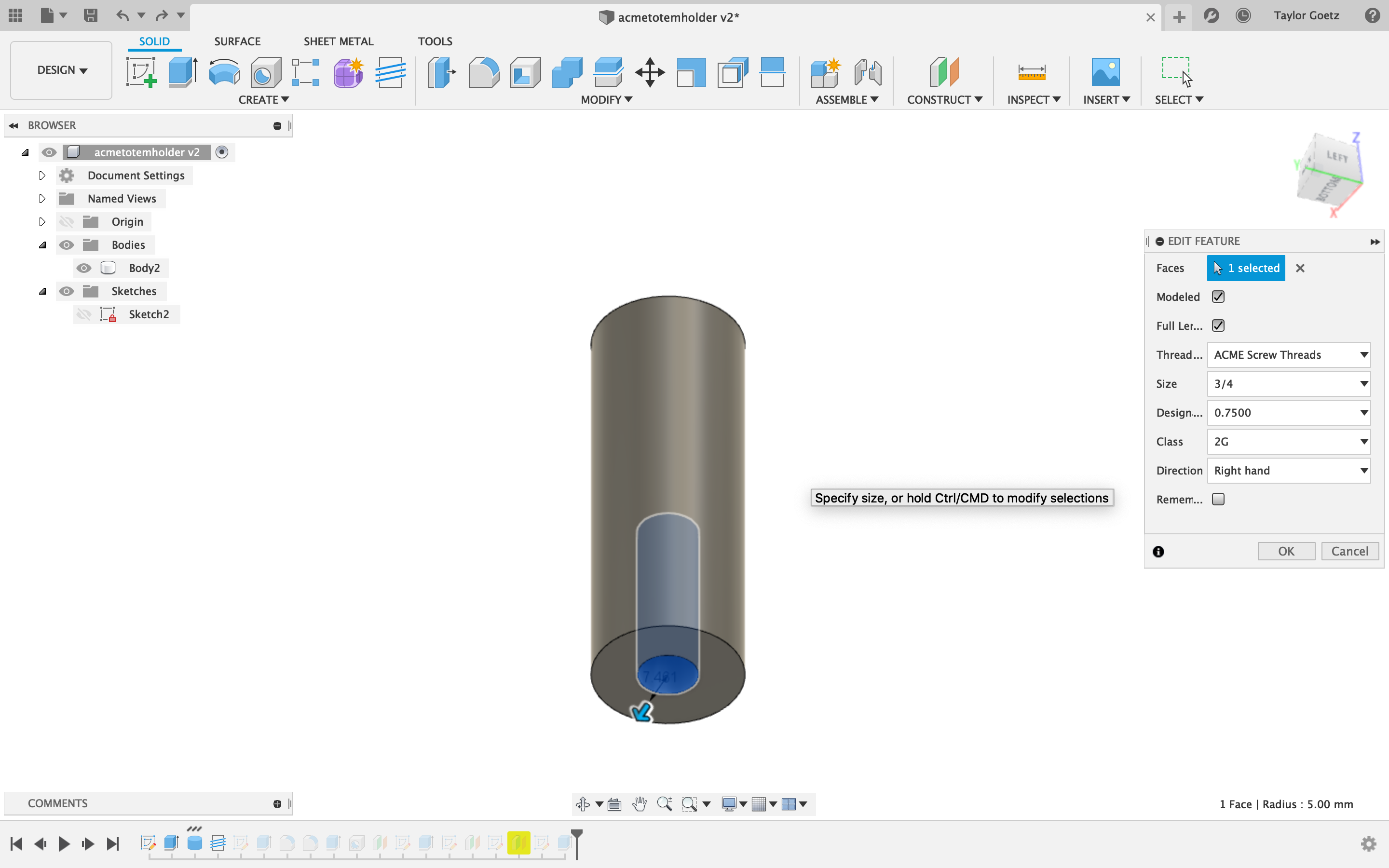Switch to the SURFACE tab
Image resolution: width=1389 pixels, height=868 pixels.
[x=238, y=41]
